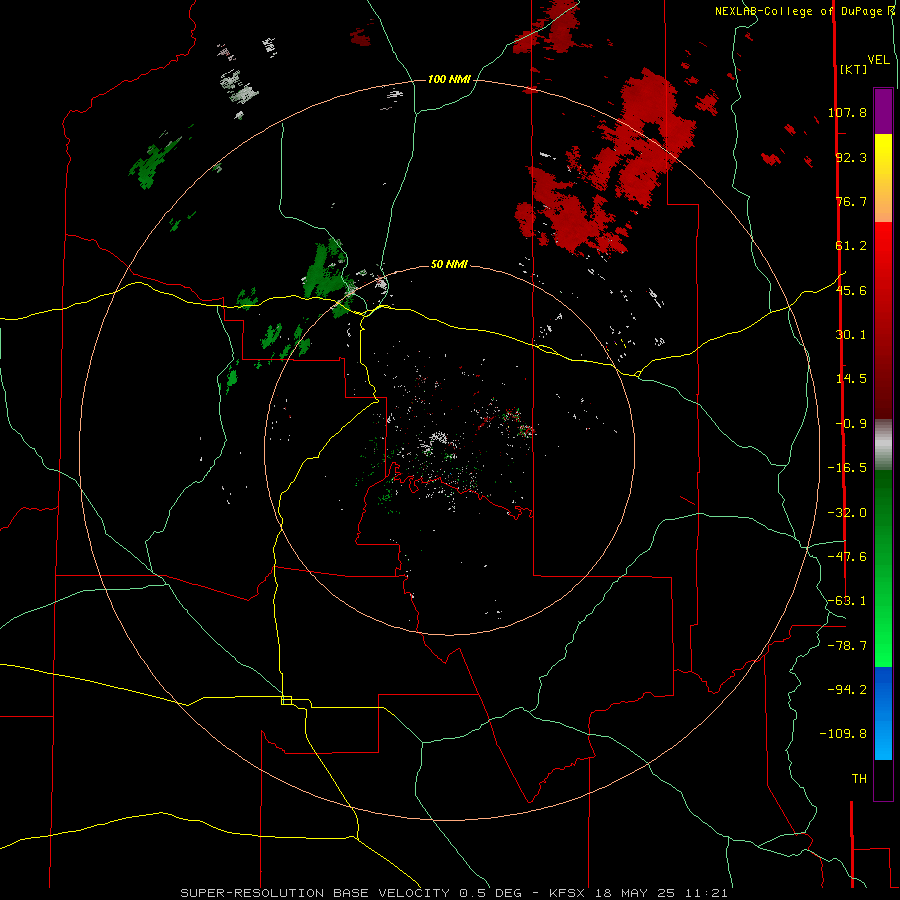The height and width of the screenshot is (900, 900).
Task: Select the 92.3 value on velocity scale
Action: tap(851, 157)
